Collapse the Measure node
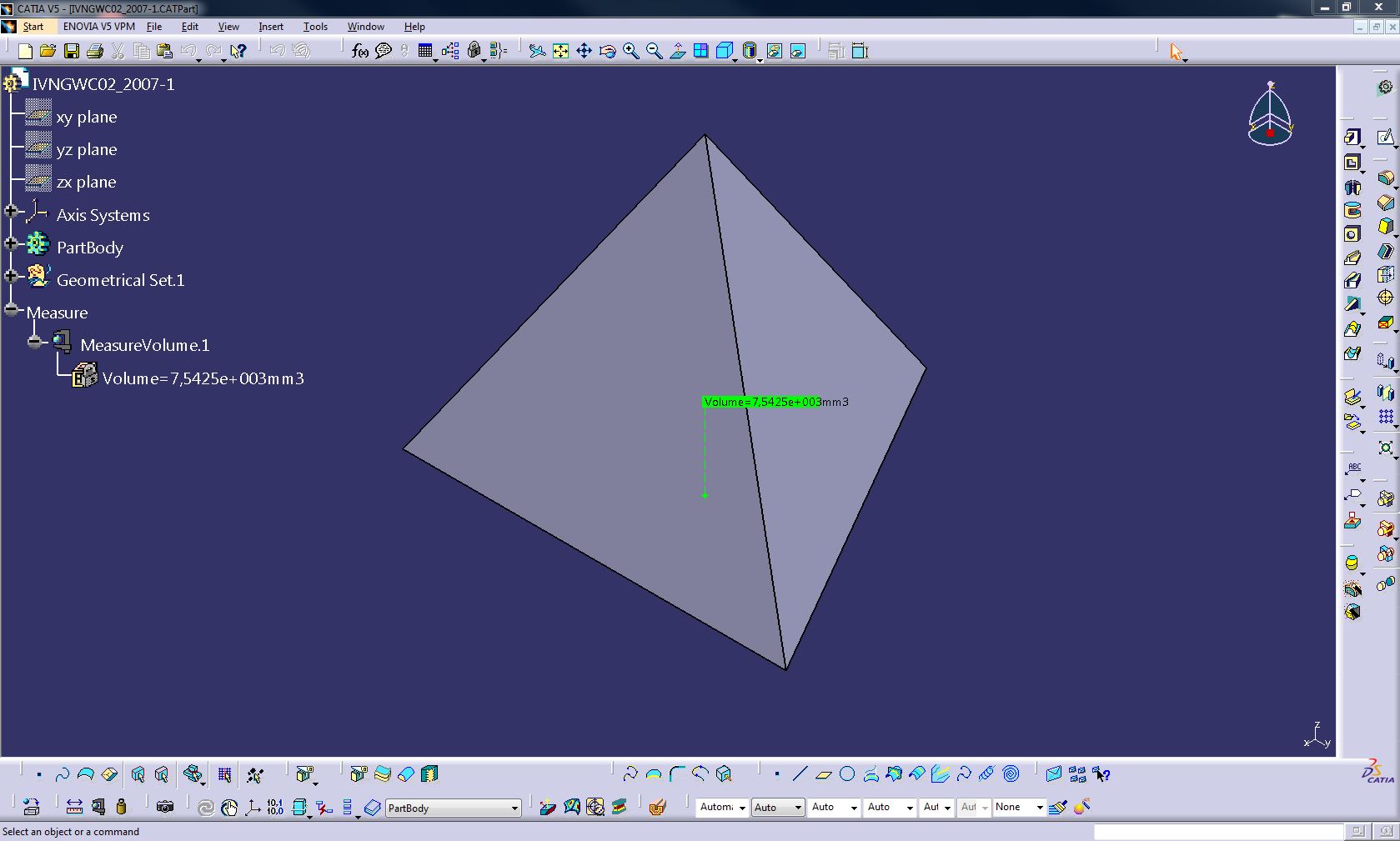Viewport: 1400px width, 841px height. tap(11, 309)
